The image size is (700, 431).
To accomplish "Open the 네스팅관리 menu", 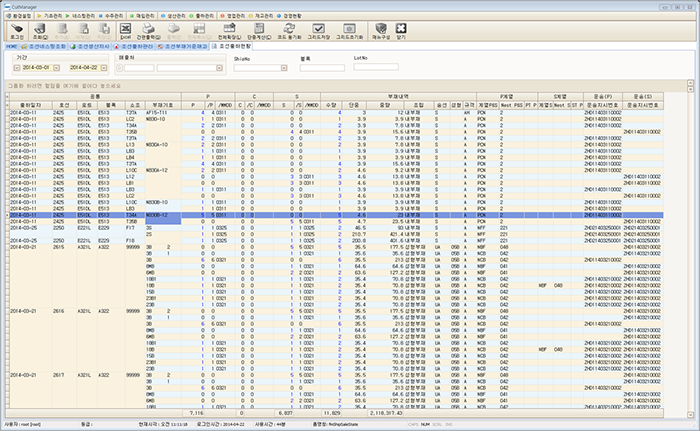I will [80, 16].
